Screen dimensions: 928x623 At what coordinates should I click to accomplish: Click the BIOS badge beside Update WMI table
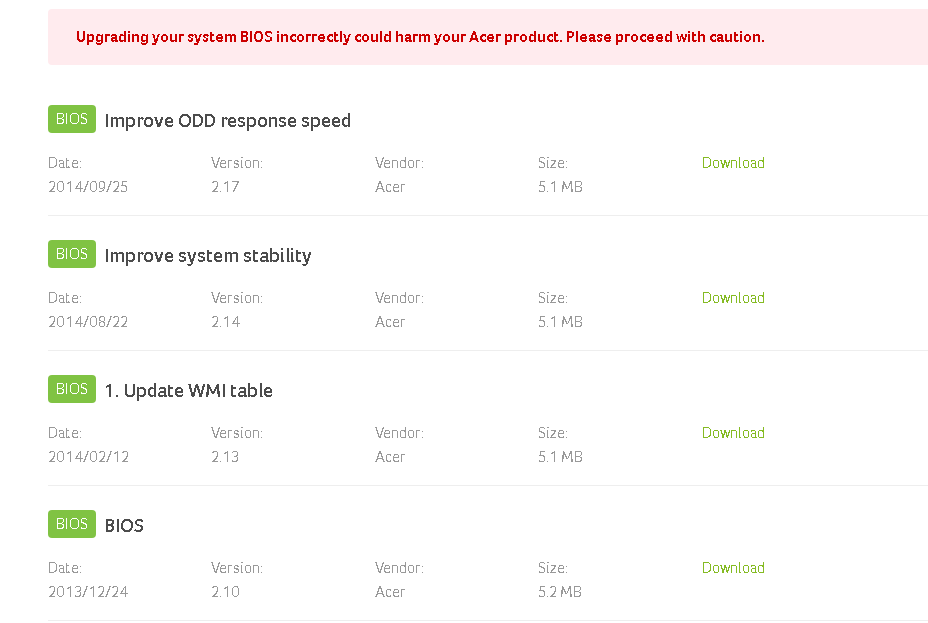(71, 389)
